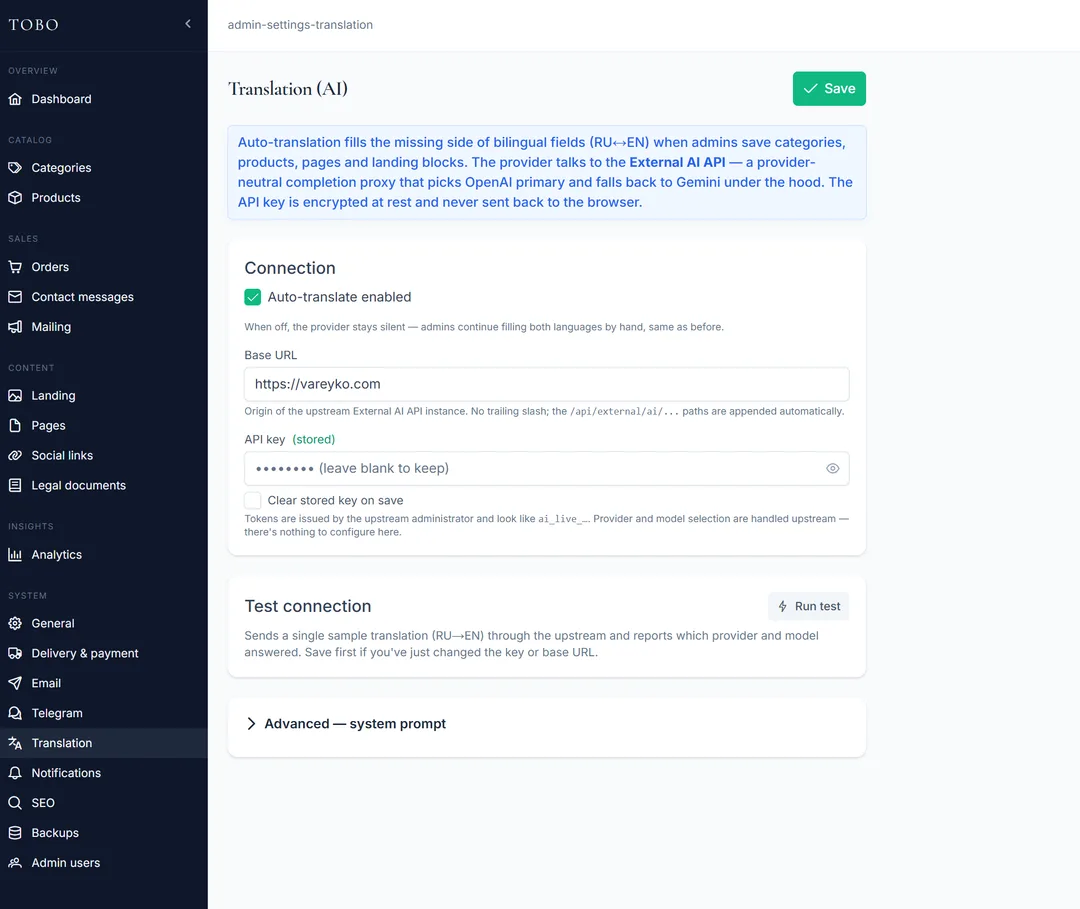Open Categories in the sidebar
This screenshot has width=1080, height=909.
(x=103, y=168)
